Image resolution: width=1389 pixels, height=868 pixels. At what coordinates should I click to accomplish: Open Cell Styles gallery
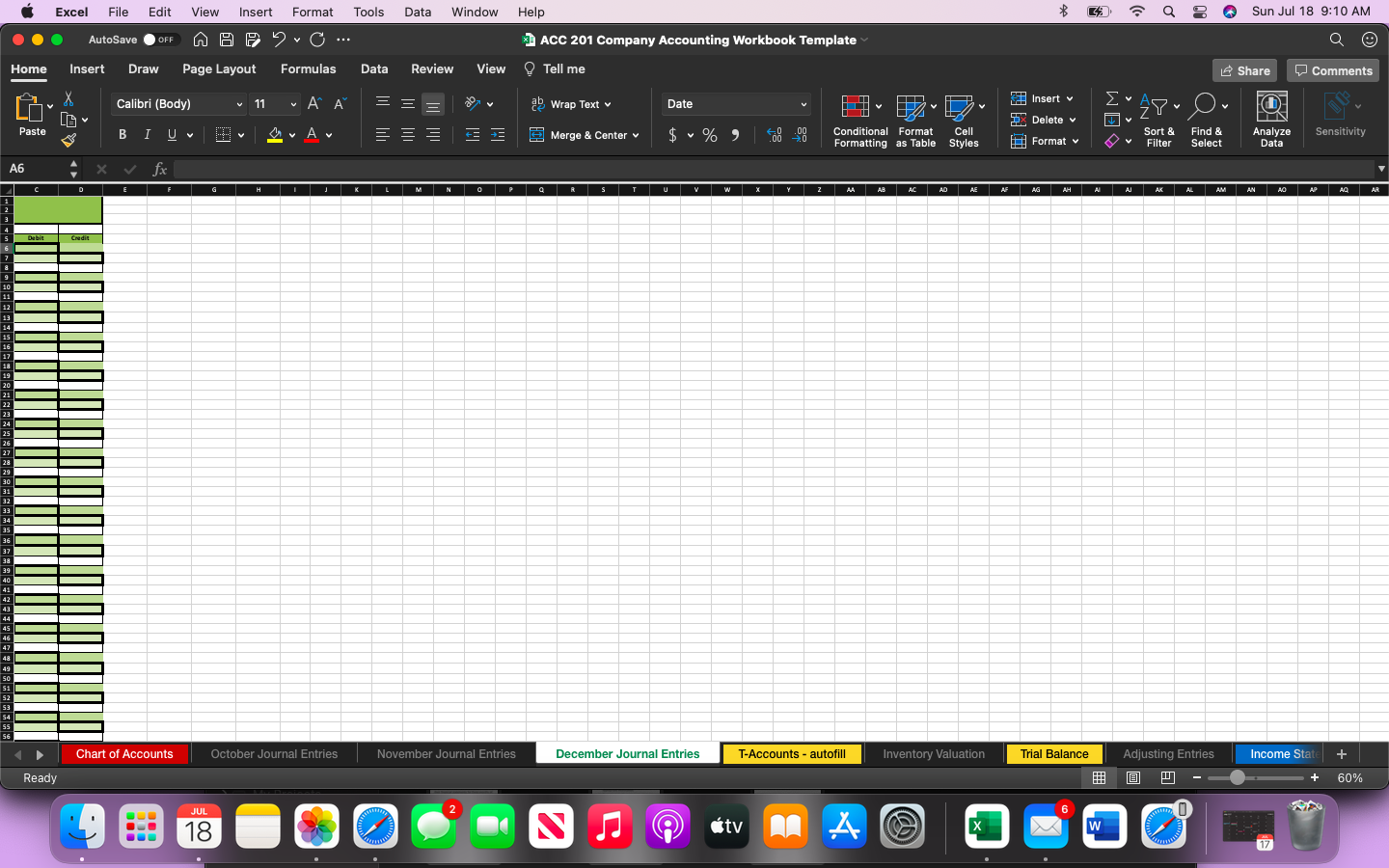point(964,120)
